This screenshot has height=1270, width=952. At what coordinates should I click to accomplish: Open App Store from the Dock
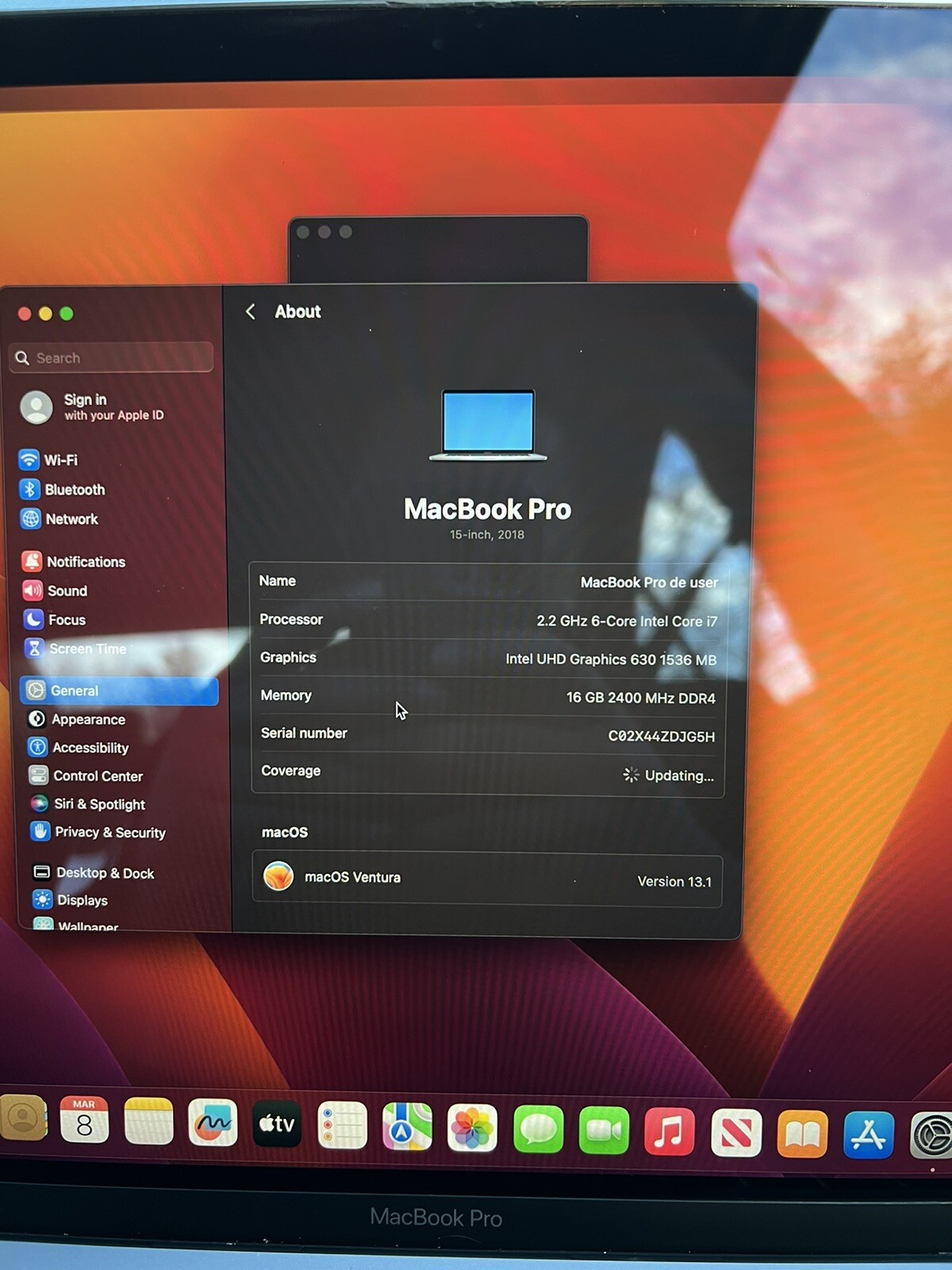click(869, 1135)
